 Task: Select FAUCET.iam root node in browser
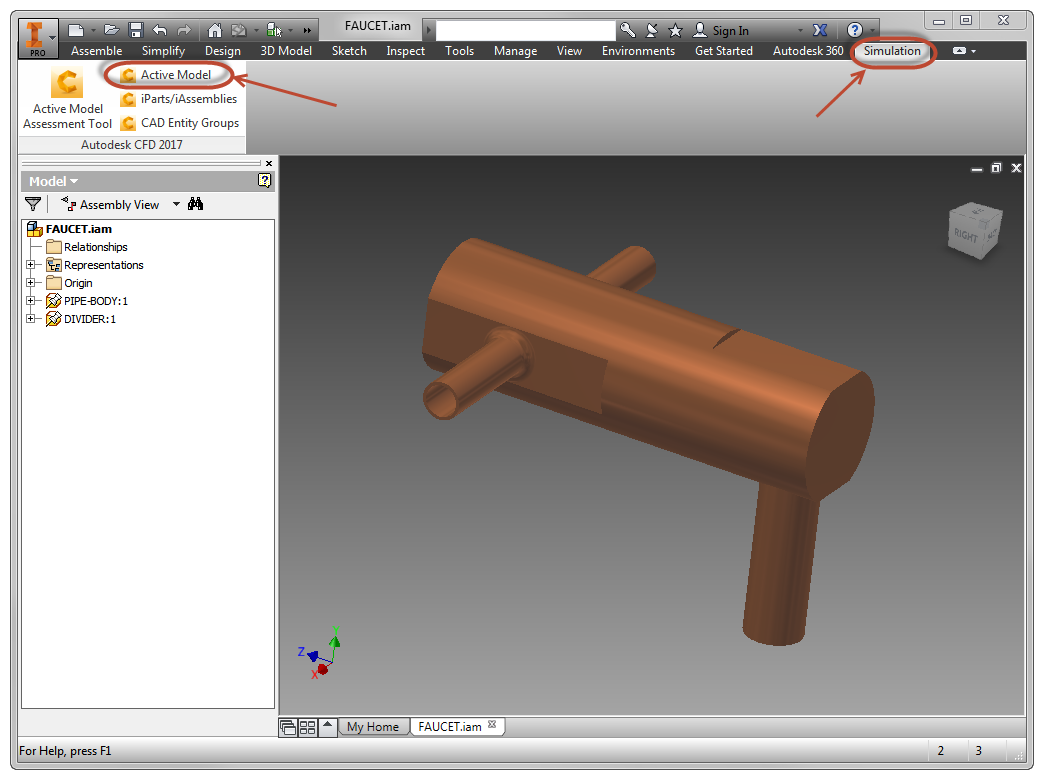(69, 229)
